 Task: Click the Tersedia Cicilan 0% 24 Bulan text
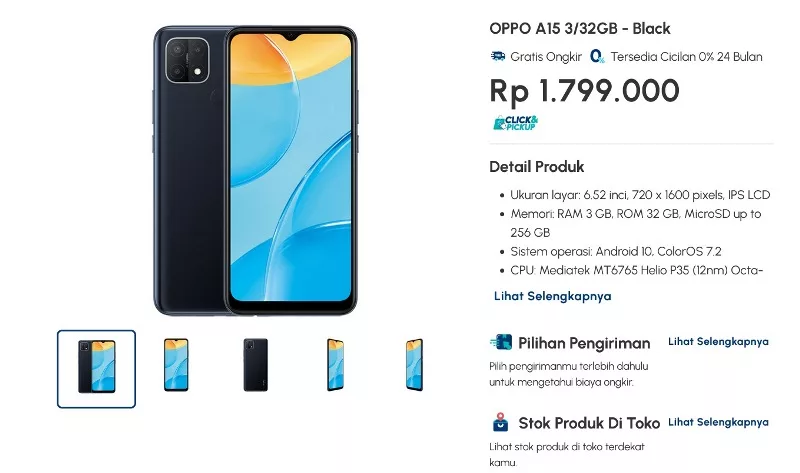click(687, 57)
